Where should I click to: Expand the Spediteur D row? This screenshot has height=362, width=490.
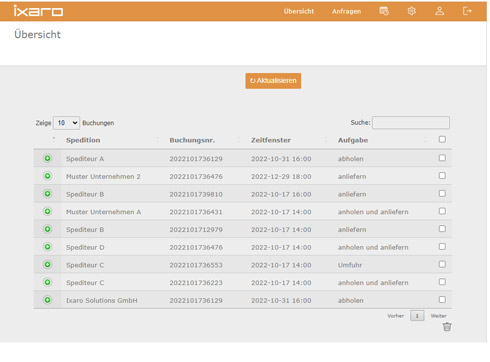coord(48,247)
